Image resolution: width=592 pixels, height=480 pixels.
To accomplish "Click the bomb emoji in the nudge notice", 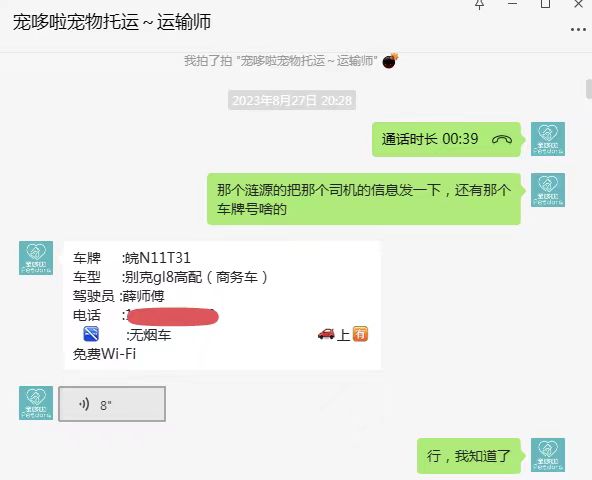I will [390, 60].
